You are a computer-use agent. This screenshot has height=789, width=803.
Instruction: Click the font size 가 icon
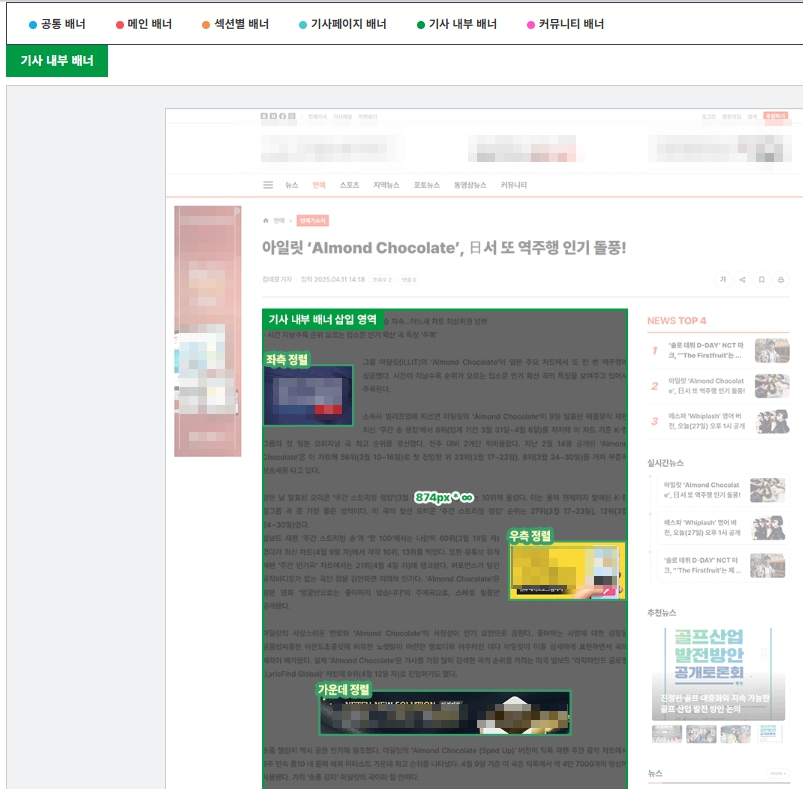723,280
